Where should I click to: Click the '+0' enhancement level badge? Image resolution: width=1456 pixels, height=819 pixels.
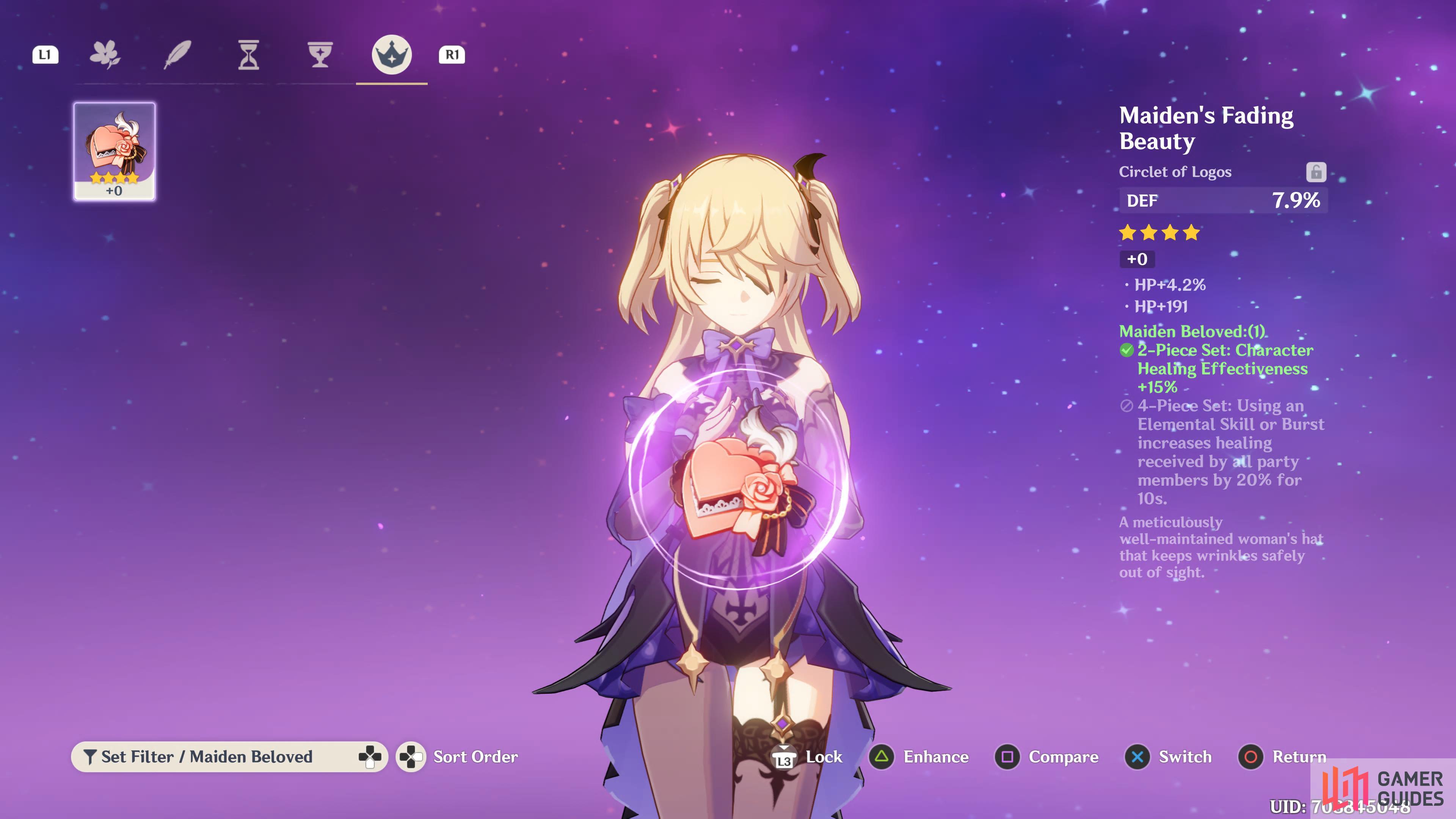click(1137, 259)
